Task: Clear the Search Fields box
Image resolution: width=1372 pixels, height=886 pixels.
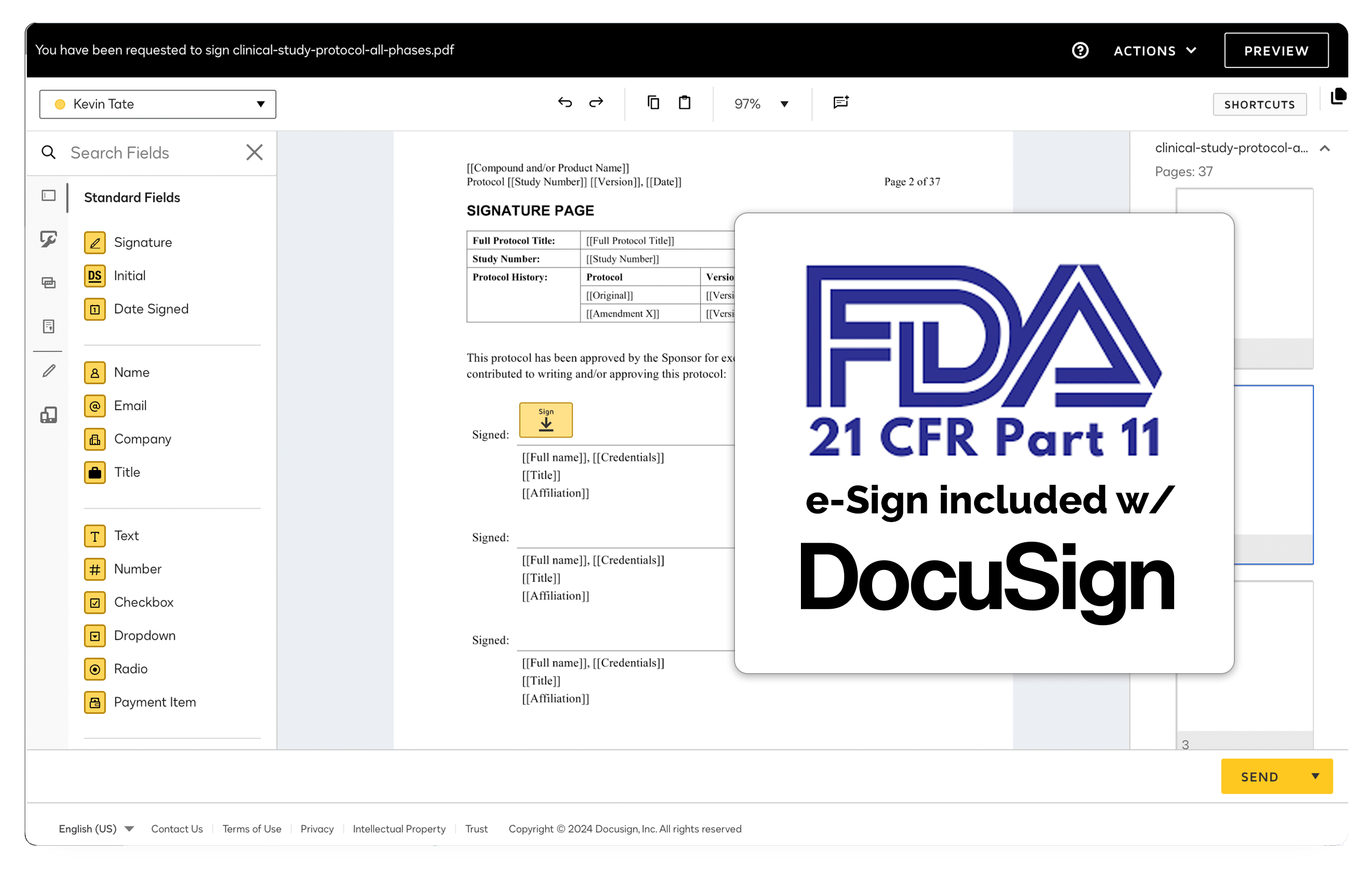Action: pyautogui.click(x=254, y=153)
